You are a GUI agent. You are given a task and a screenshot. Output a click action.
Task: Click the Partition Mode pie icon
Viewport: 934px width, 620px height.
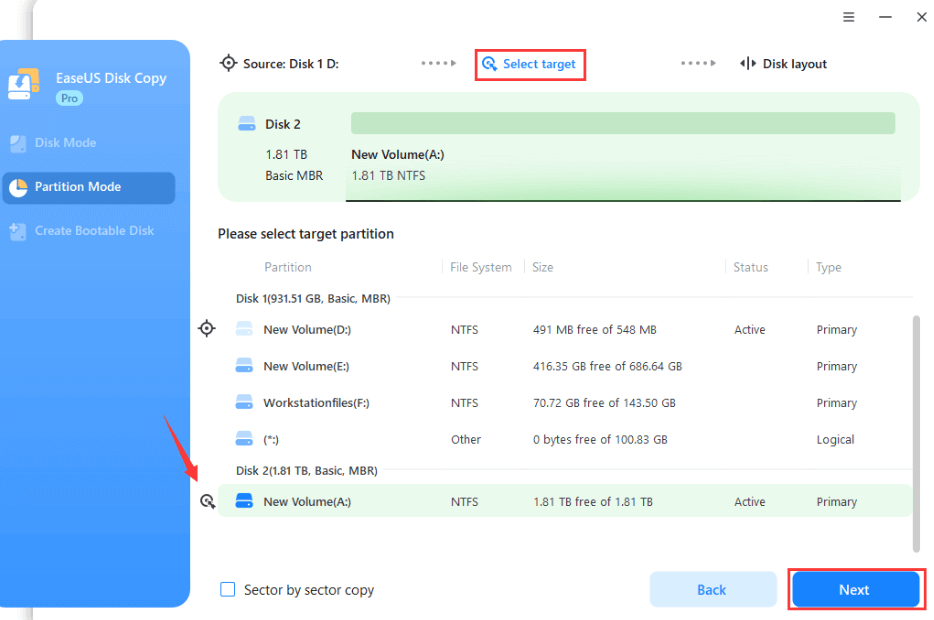tap(18, 188)
